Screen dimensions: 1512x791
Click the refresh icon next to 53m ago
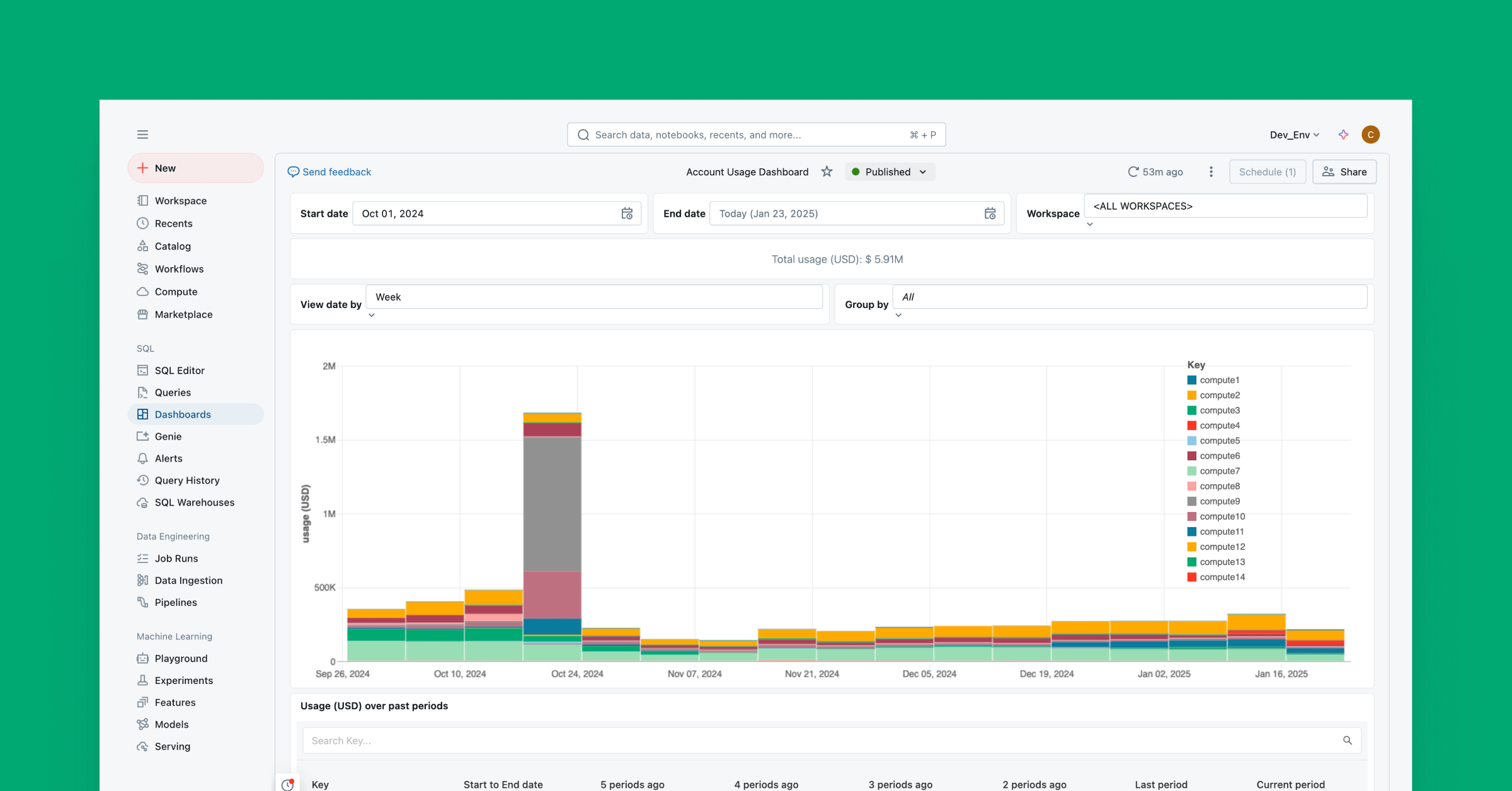coord(1133,172)
